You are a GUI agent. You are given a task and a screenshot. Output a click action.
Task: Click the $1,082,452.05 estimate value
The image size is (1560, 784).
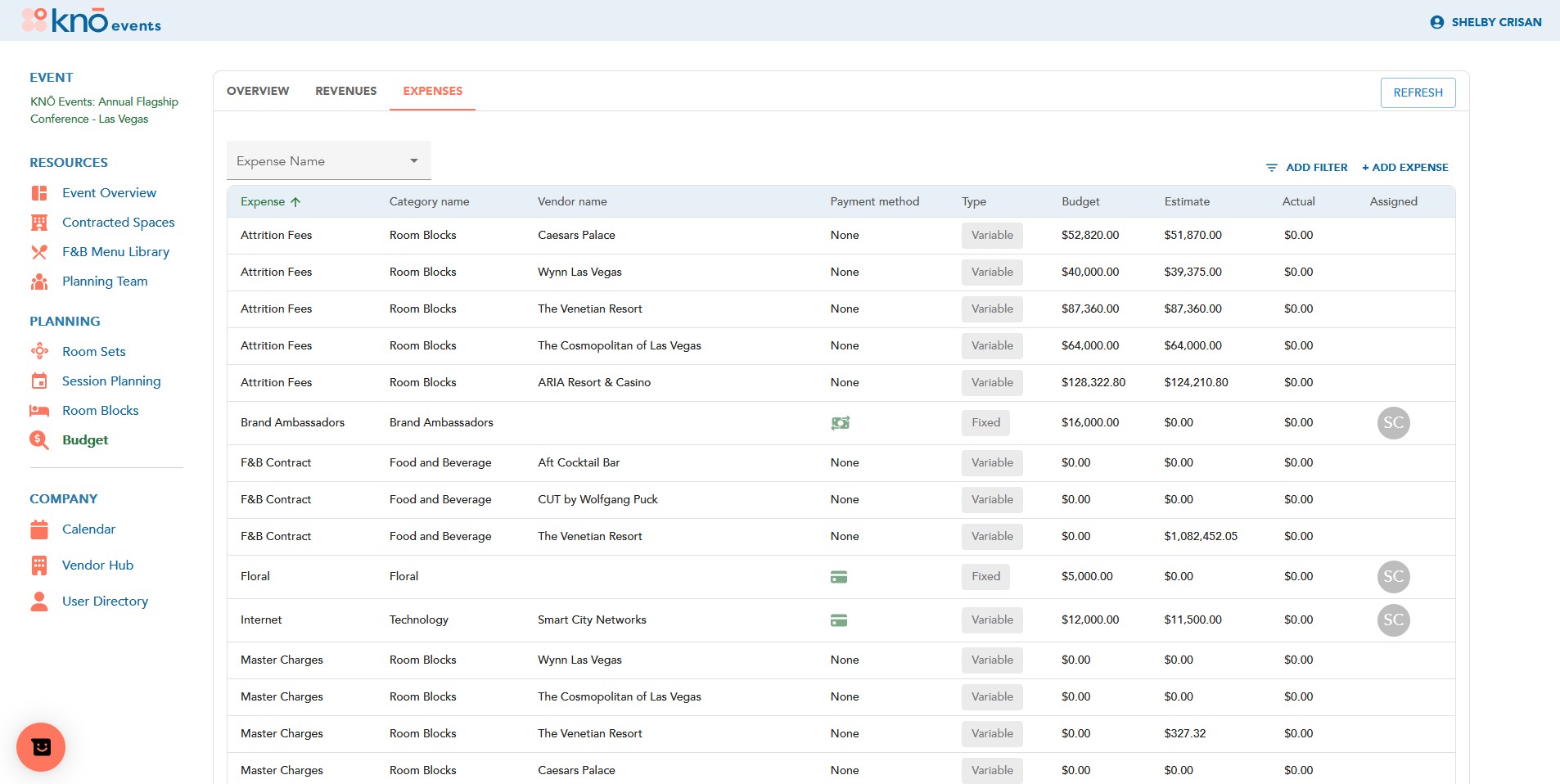click(x=1201, y=537)
